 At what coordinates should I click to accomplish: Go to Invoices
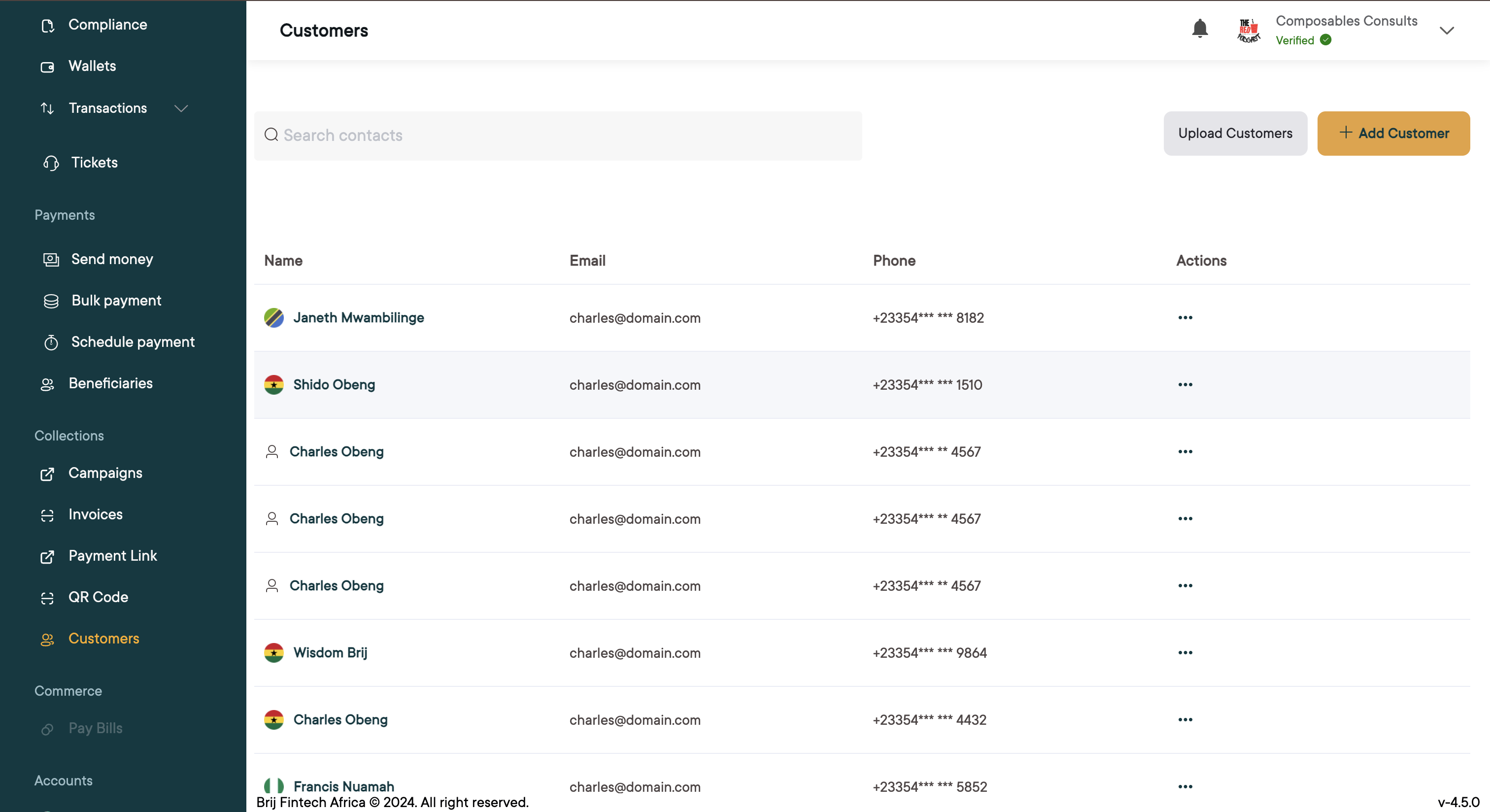tap(95, 514)
